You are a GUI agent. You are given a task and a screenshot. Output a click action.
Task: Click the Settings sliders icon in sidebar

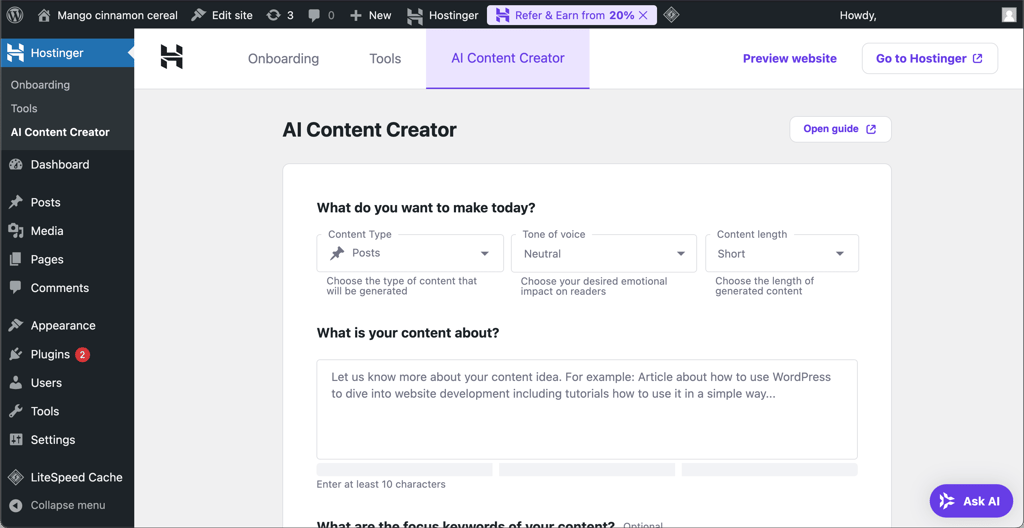click(16, 440)
